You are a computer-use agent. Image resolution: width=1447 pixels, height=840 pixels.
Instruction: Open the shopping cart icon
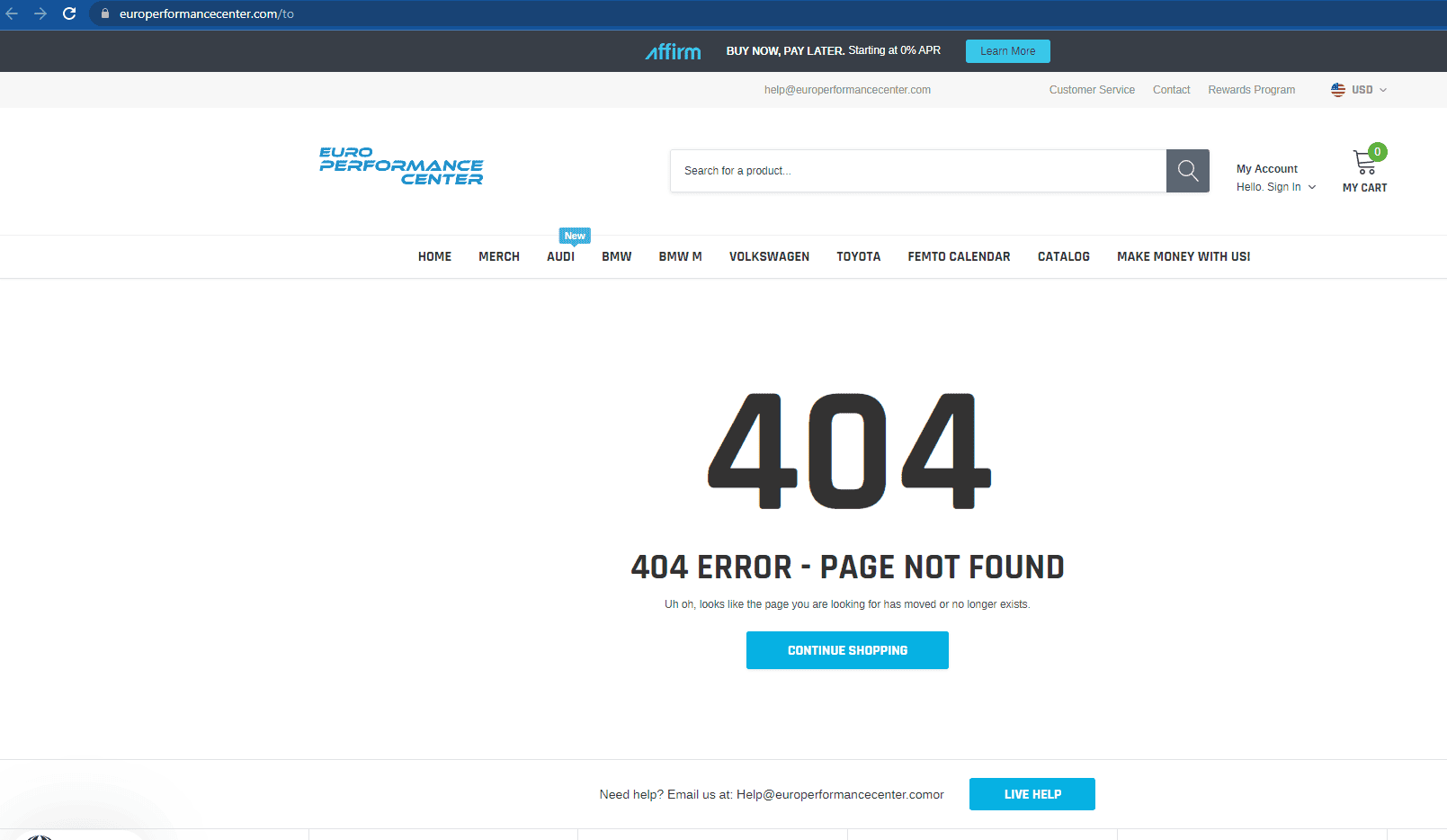tap(1364, 163)
